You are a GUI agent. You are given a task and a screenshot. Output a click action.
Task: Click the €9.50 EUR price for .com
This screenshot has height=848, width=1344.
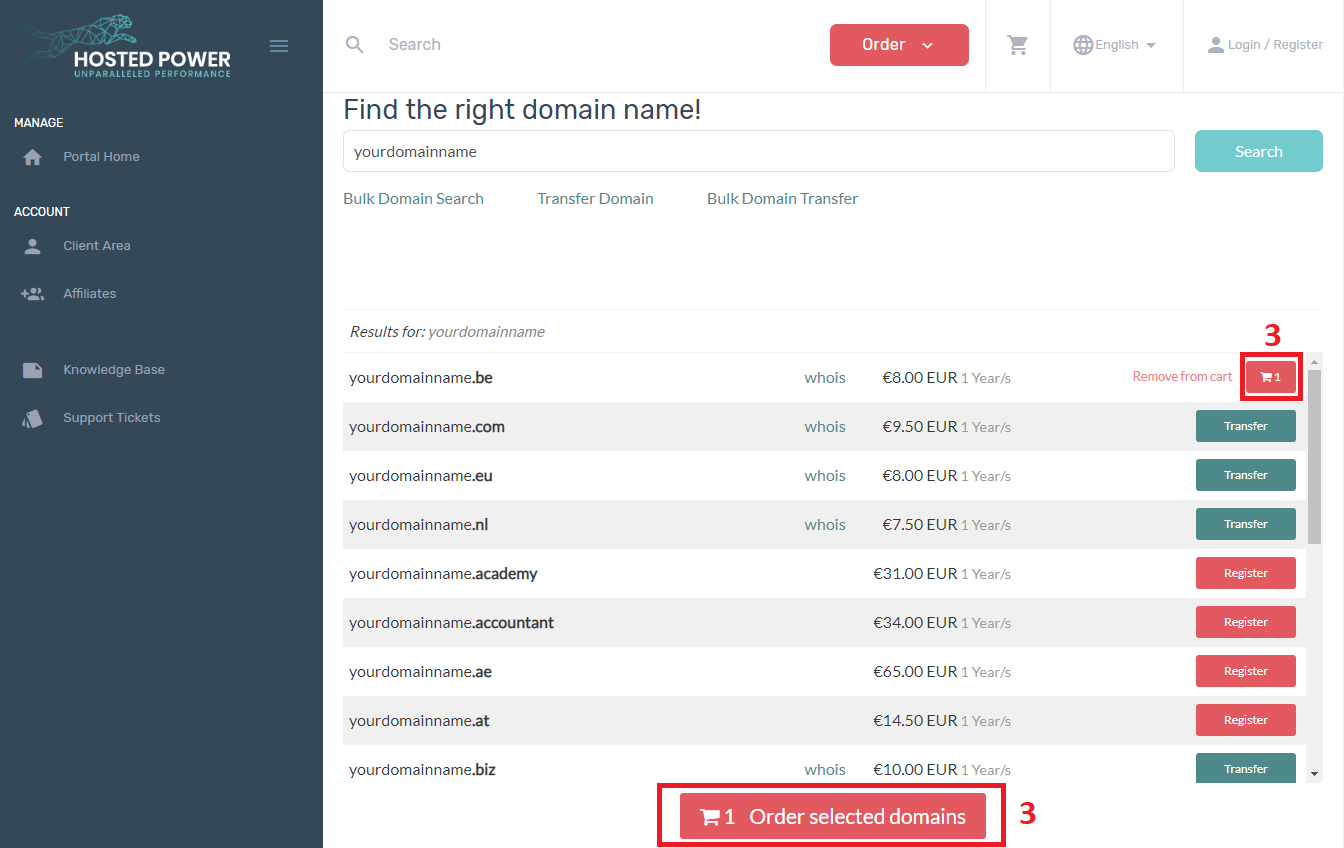click(919, 427)
